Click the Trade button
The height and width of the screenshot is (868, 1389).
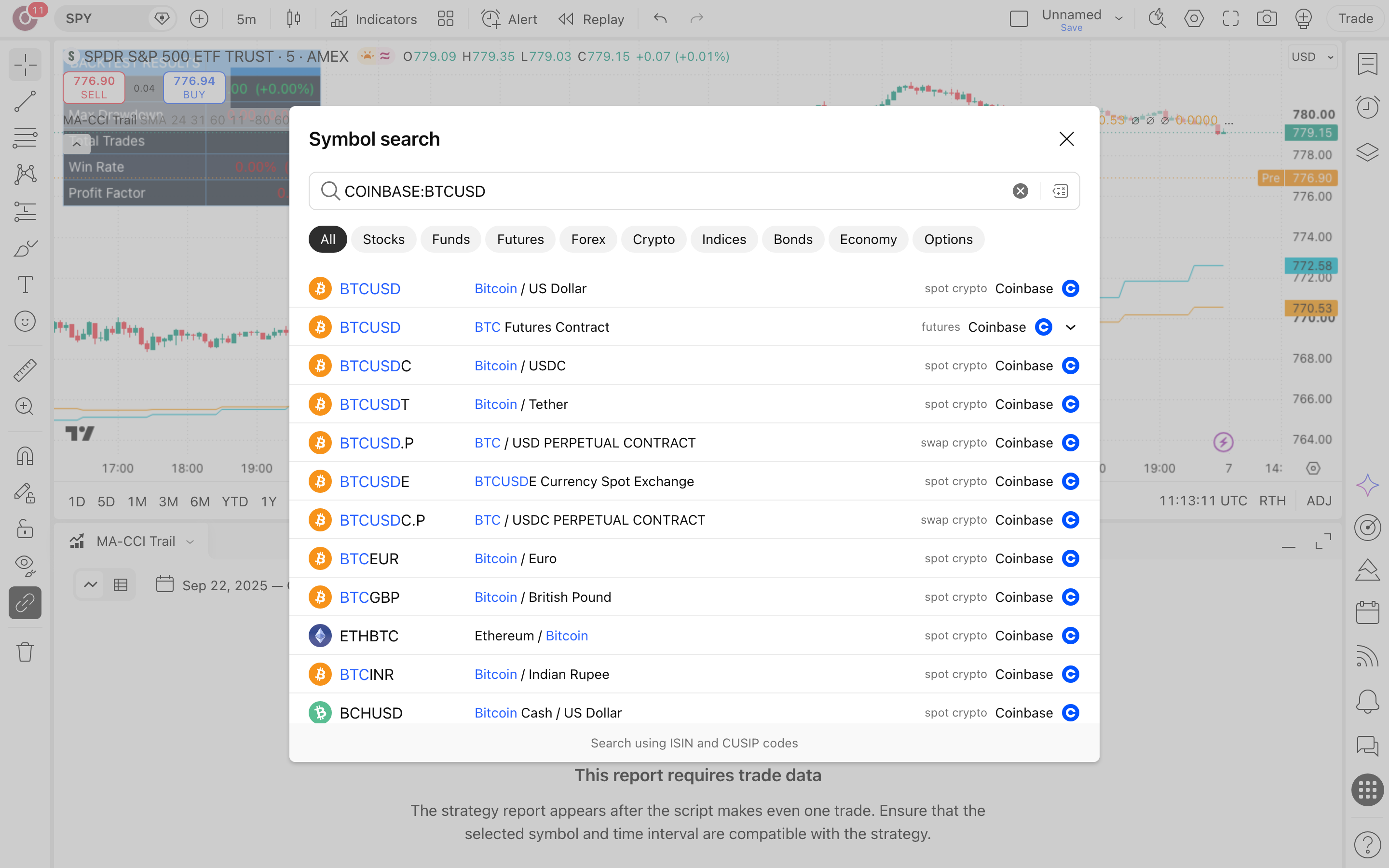(1355, 19)
